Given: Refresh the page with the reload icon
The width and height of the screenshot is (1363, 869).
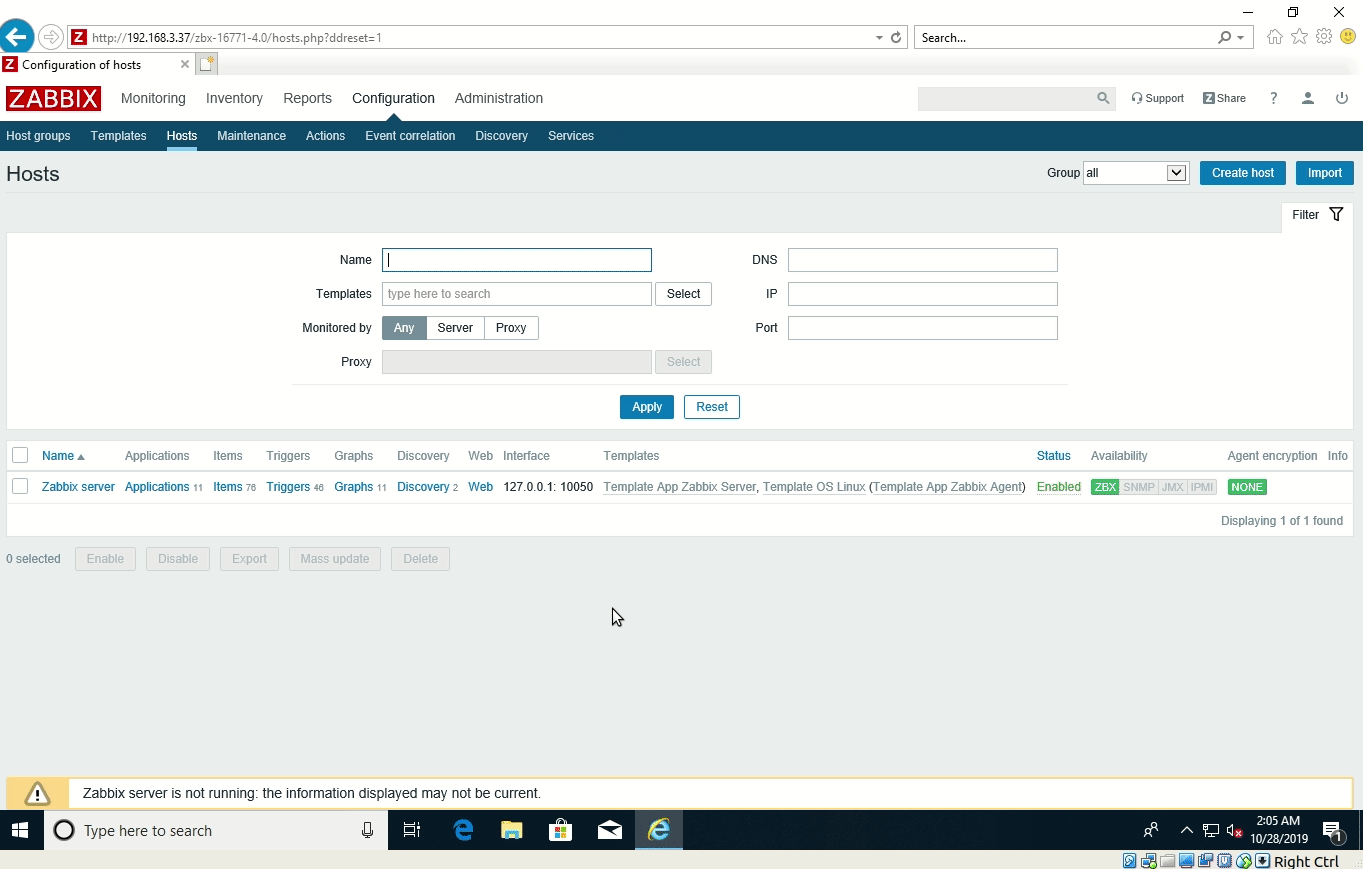Looking at the screenshot, I should 896,38.
